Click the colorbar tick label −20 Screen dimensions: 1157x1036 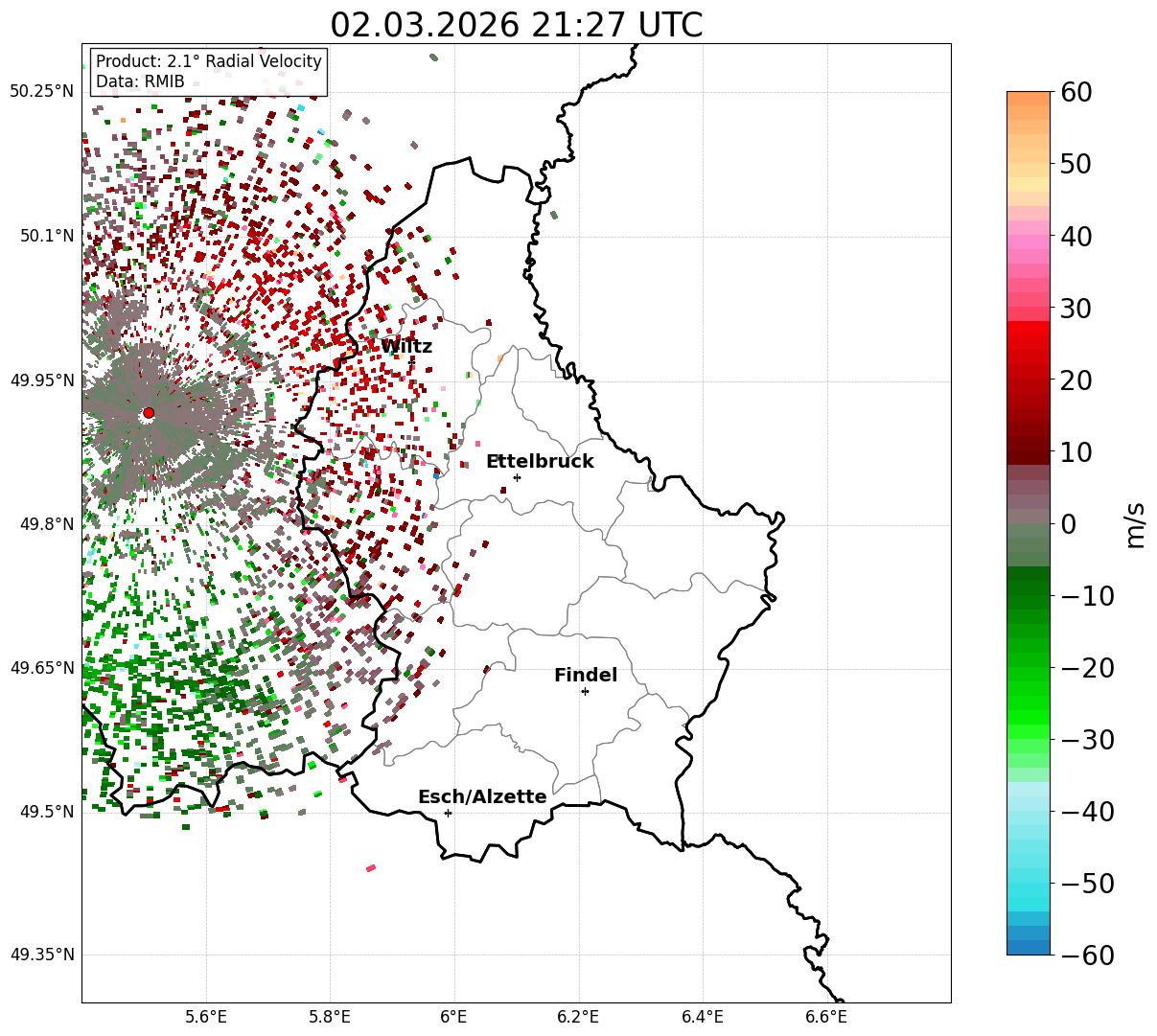tap(1087, 668)
